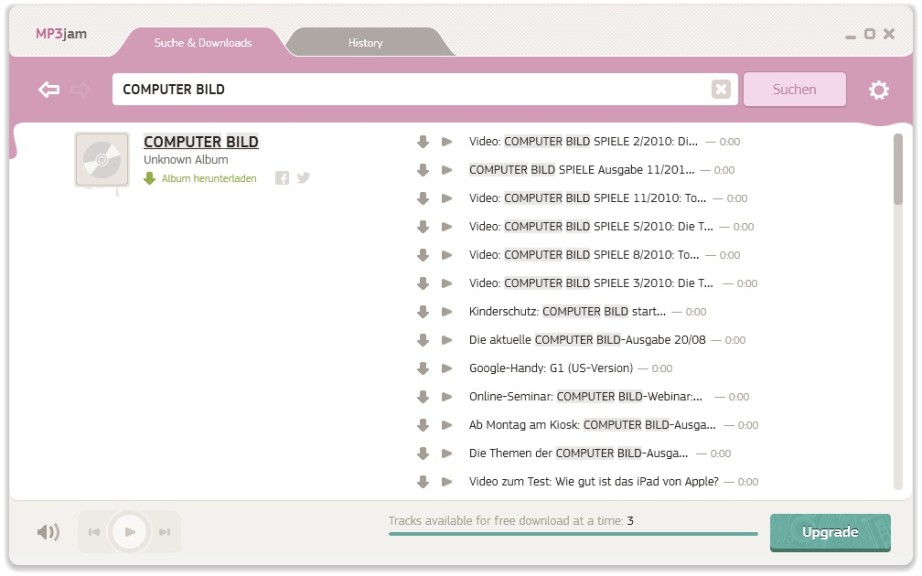Skip to previous track in player

(94, 532)
